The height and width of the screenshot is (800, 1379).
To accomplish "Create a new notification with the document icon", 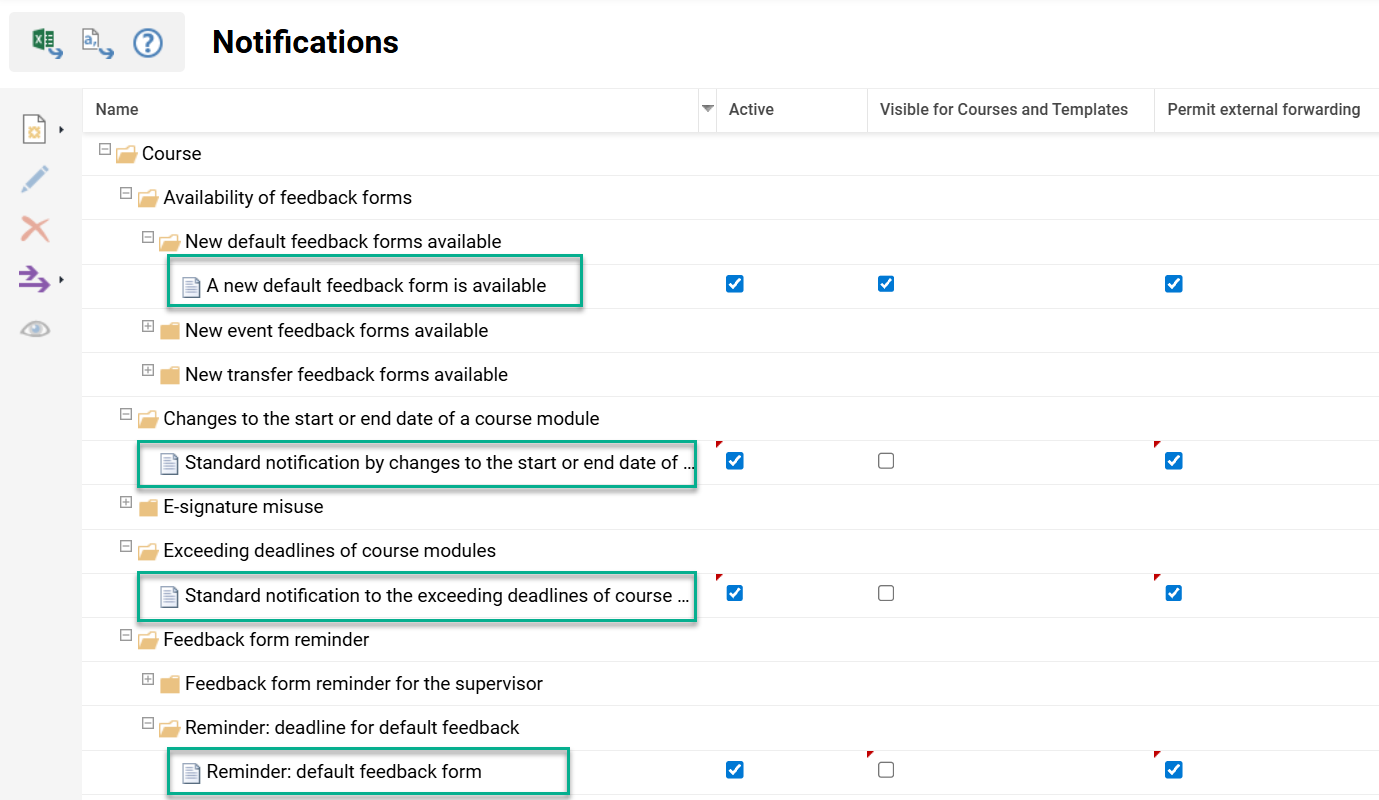I will coord(32,128).
